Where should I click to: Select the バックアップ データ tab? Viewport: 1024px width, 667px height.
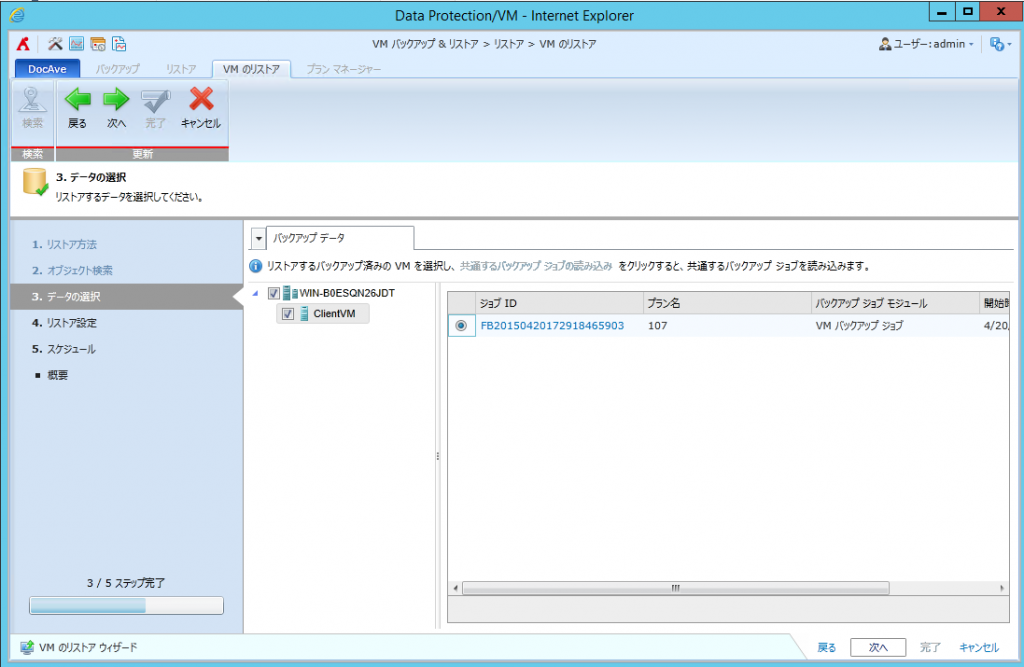click(340, 238)
